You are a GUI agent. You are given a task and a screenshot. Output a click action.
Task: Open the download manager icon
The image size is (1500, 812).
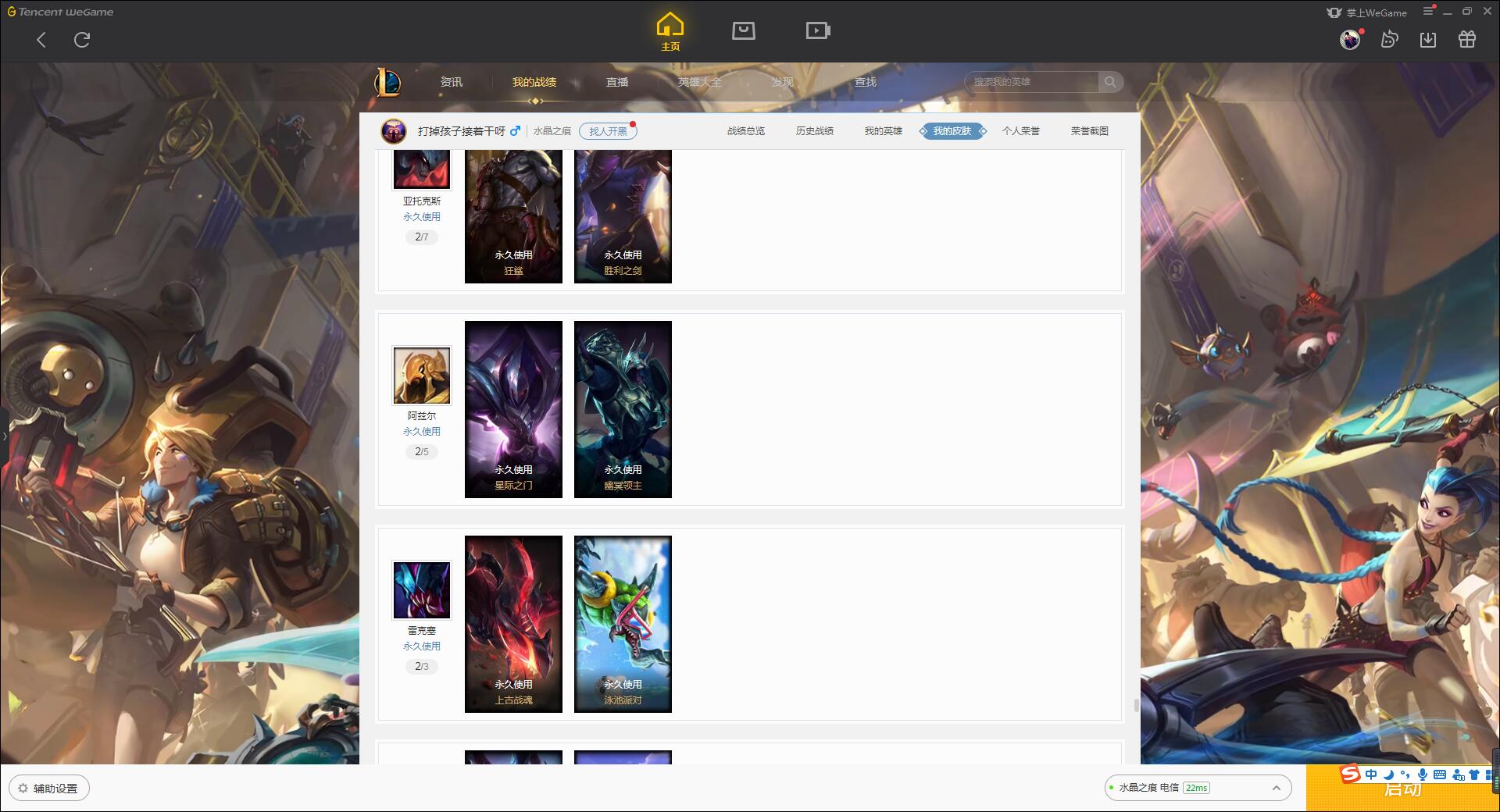(x=1428, y=39)
